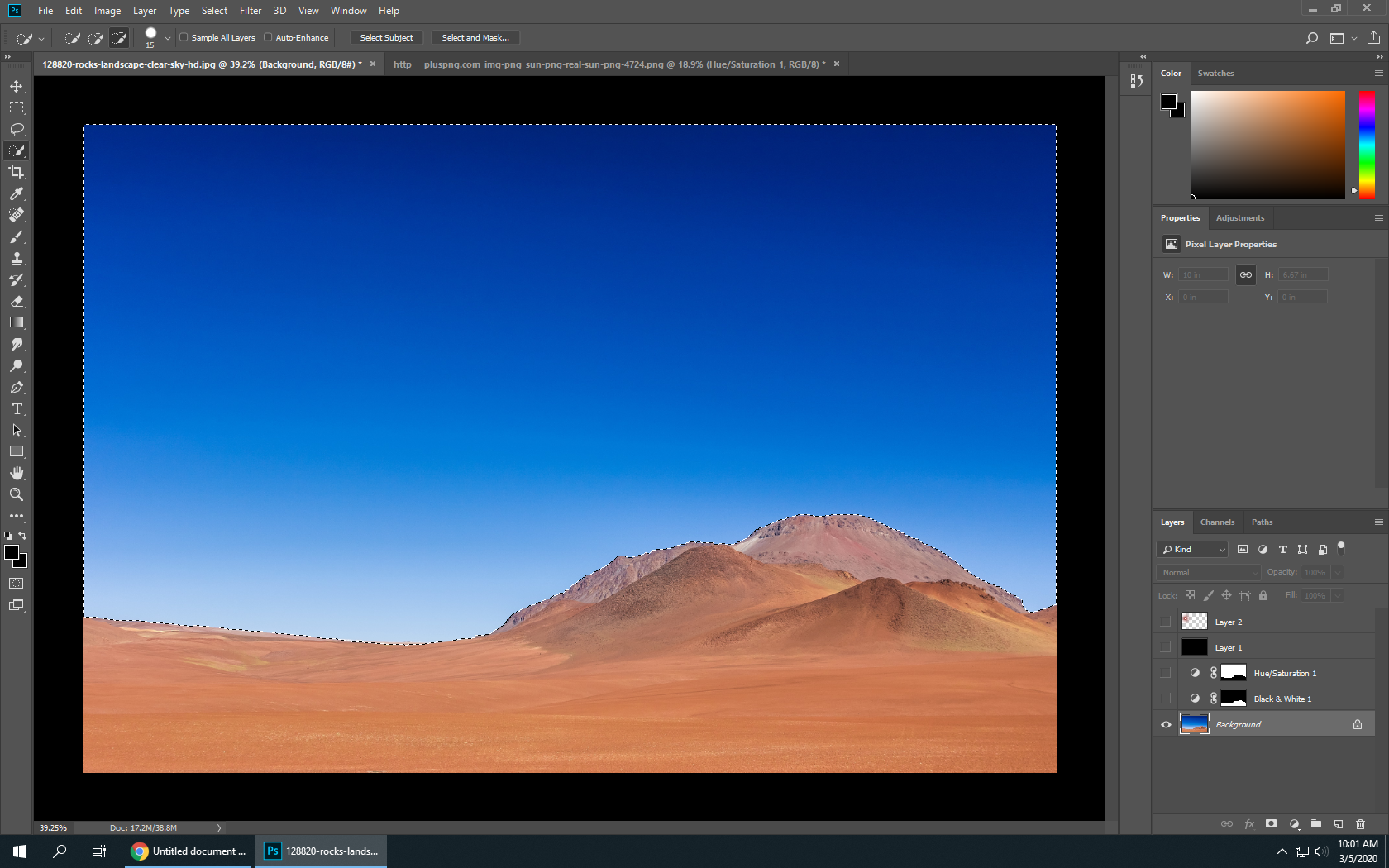
Task: Open the Filter menu
Action: (x=251, y=11)
